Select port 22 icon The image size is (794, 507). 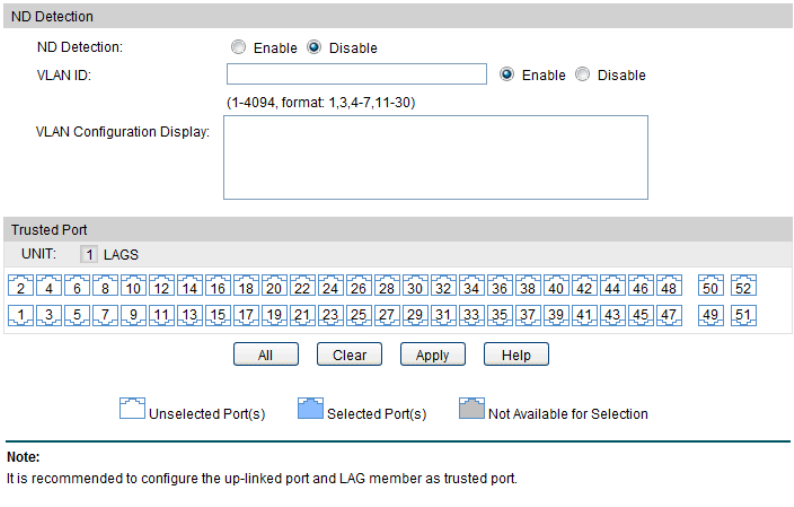[302, 286]
